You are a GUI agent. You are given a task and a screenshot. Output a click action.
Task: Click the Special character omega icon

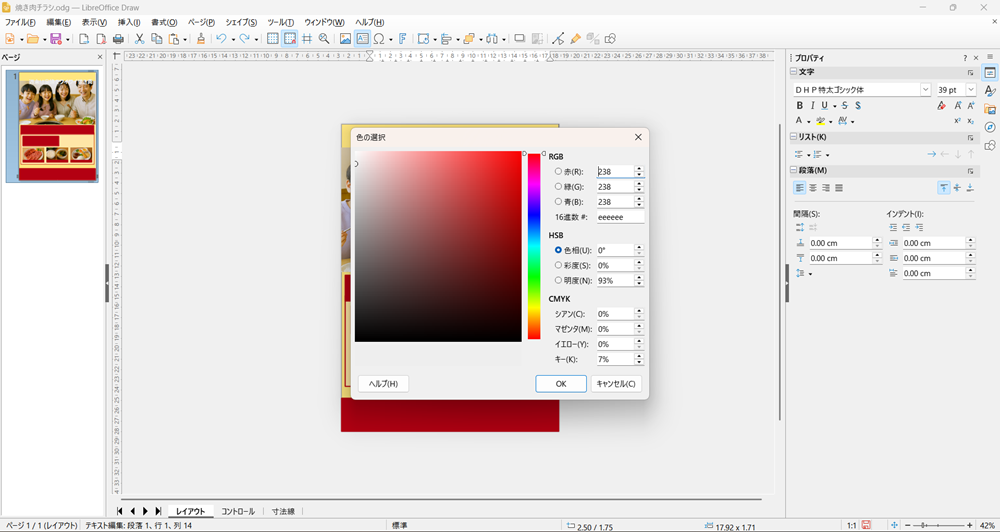(x=379, y=38)
